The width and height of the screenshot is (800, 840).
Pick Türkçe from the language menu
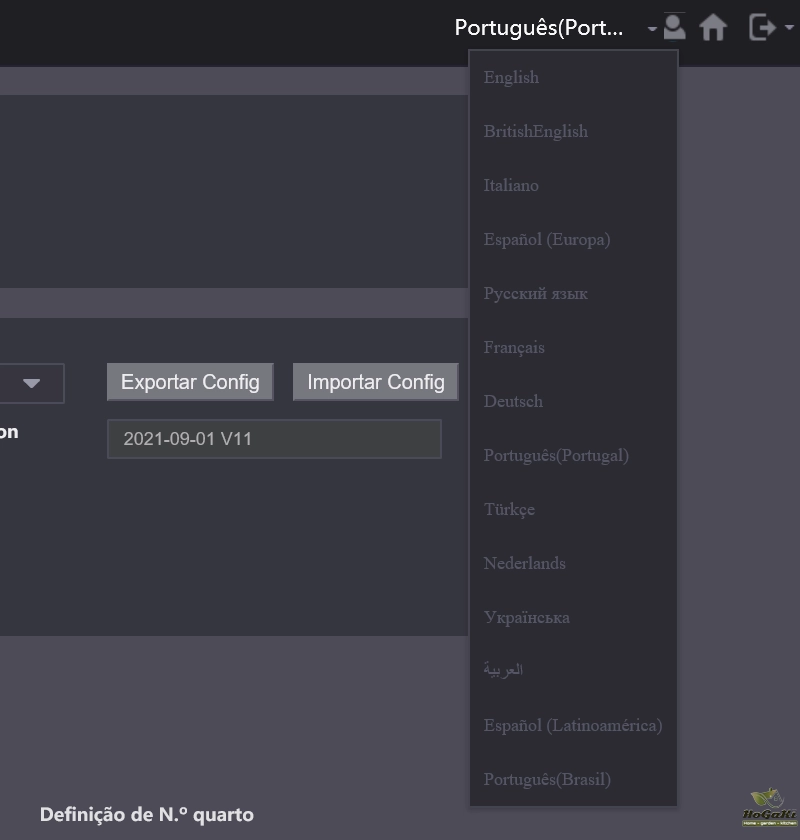(x=509, y=510)
